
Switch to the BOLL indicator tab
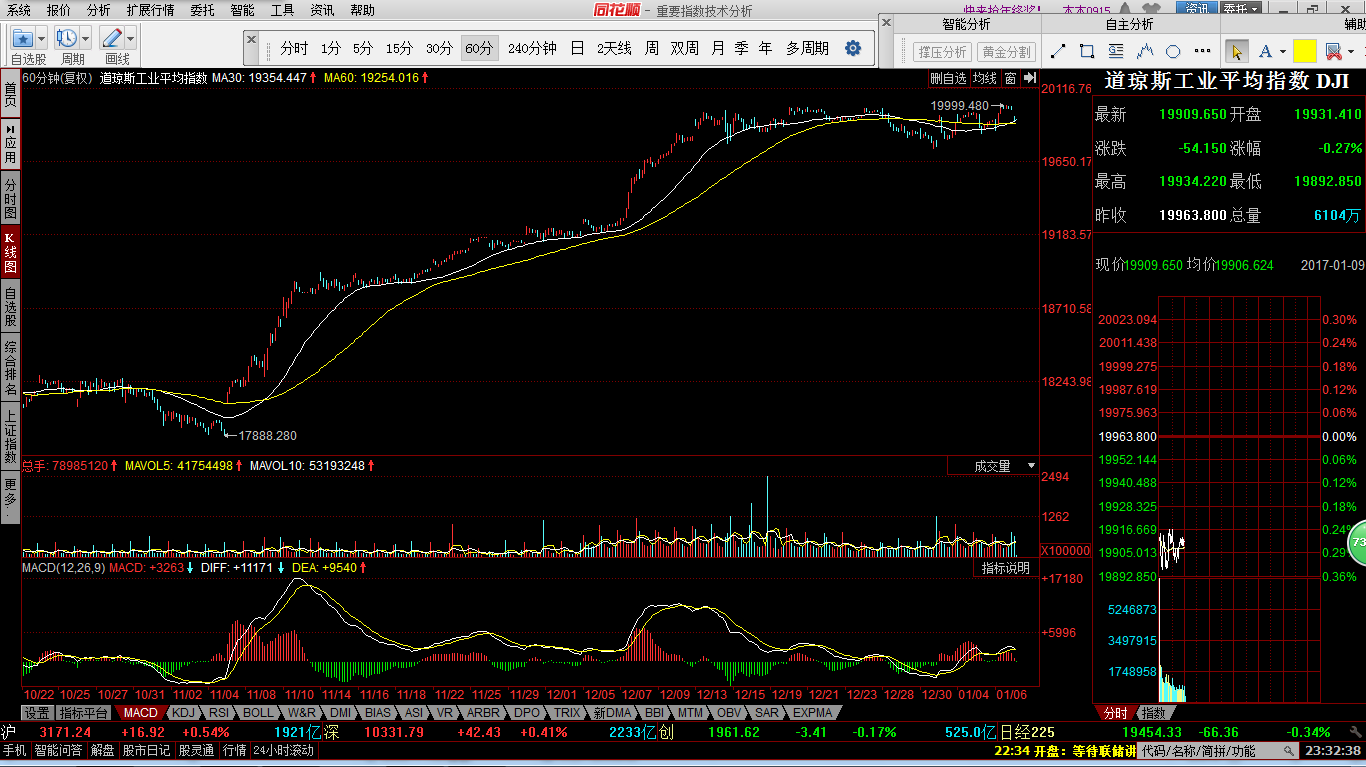(x=258, y=713)
